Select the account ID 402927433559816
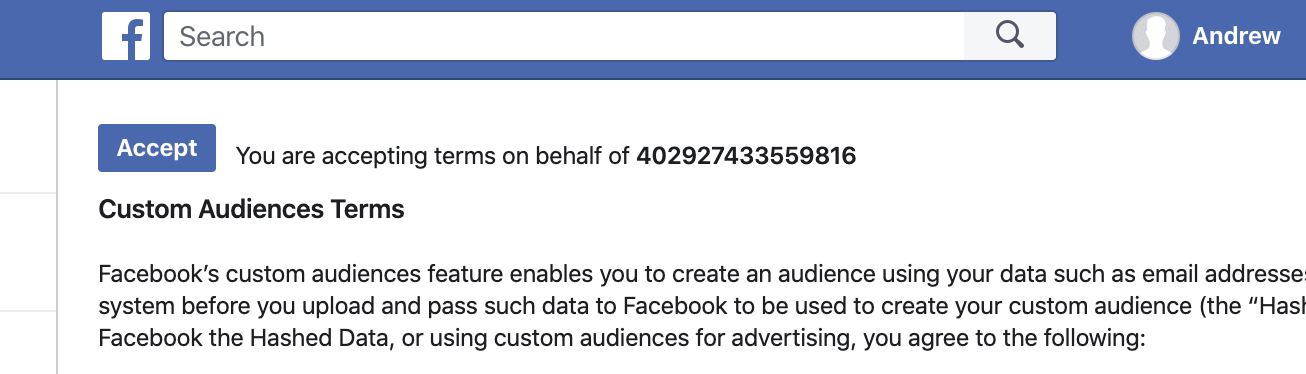This screenshot has height=374, width=1306. tap(746, 156)
